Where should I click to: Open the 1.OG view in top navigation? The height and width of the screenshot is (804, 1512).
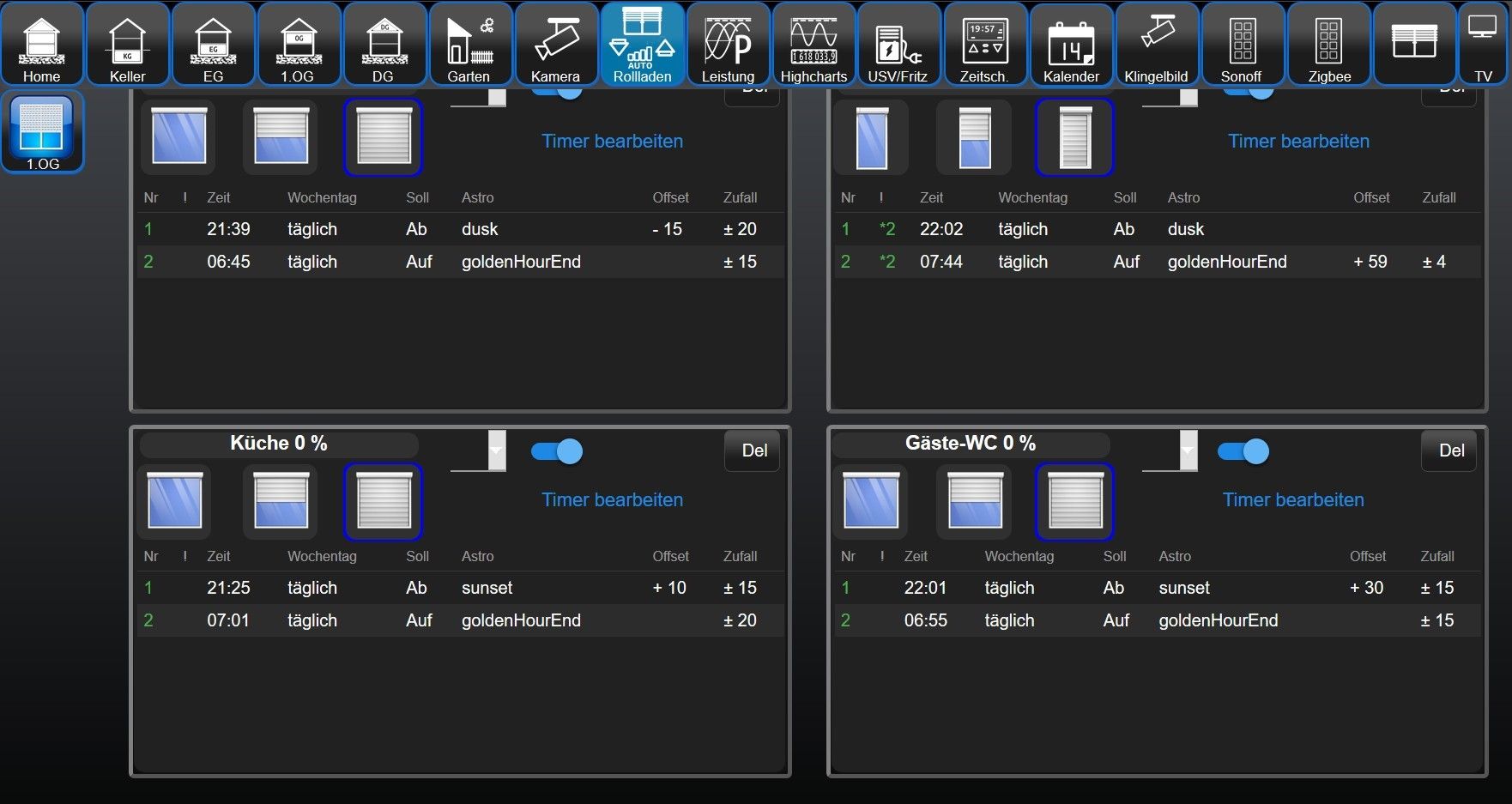(x=299, y=44)
